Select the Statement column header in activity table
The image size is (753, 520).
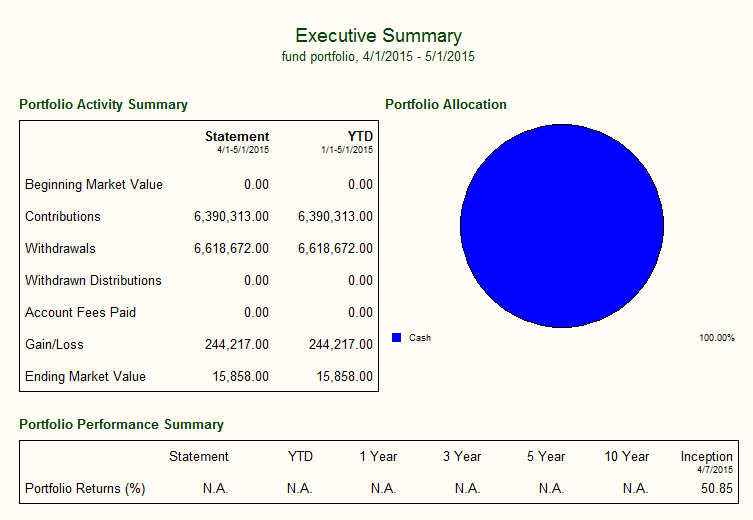[x=237, y=137]
